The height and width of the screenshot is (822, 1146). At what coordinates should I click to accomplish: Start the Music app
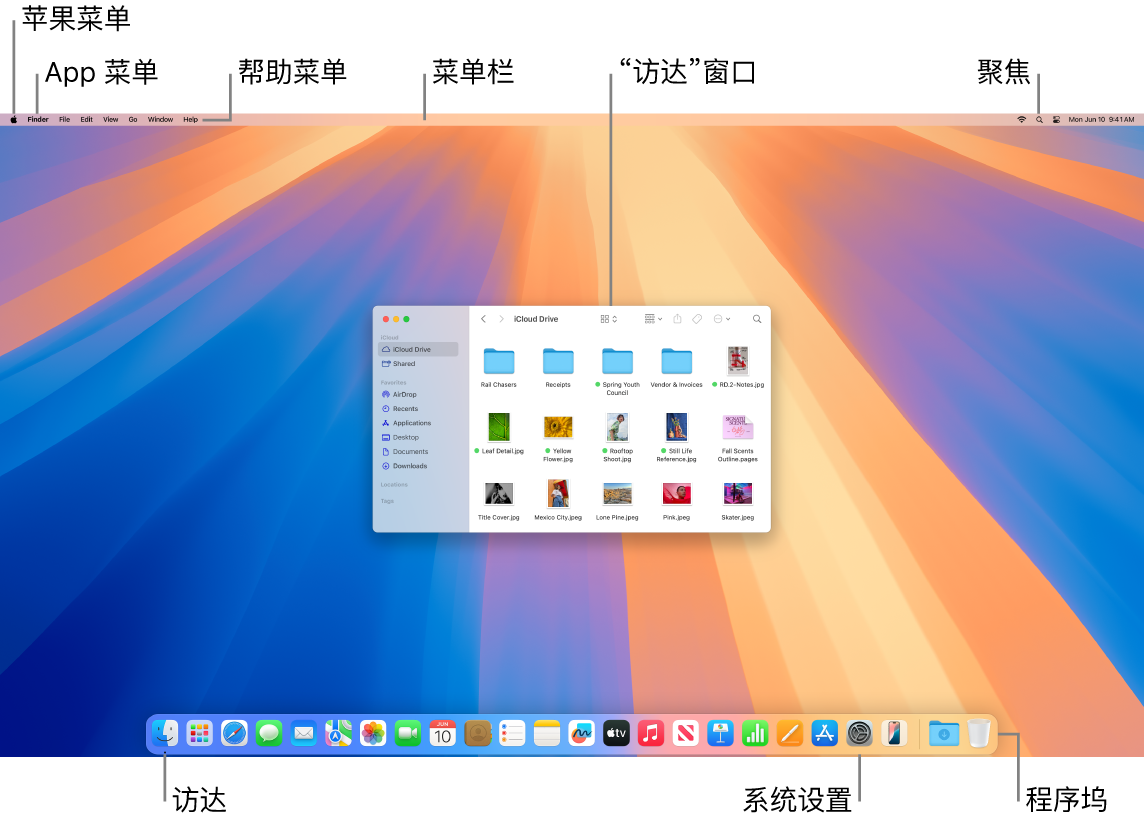coord(650,733)
